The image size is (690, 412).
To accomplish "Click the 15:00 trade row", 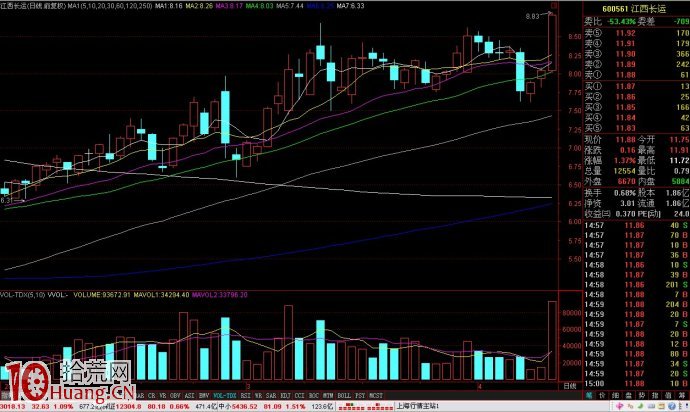I will tap(636, 384).
